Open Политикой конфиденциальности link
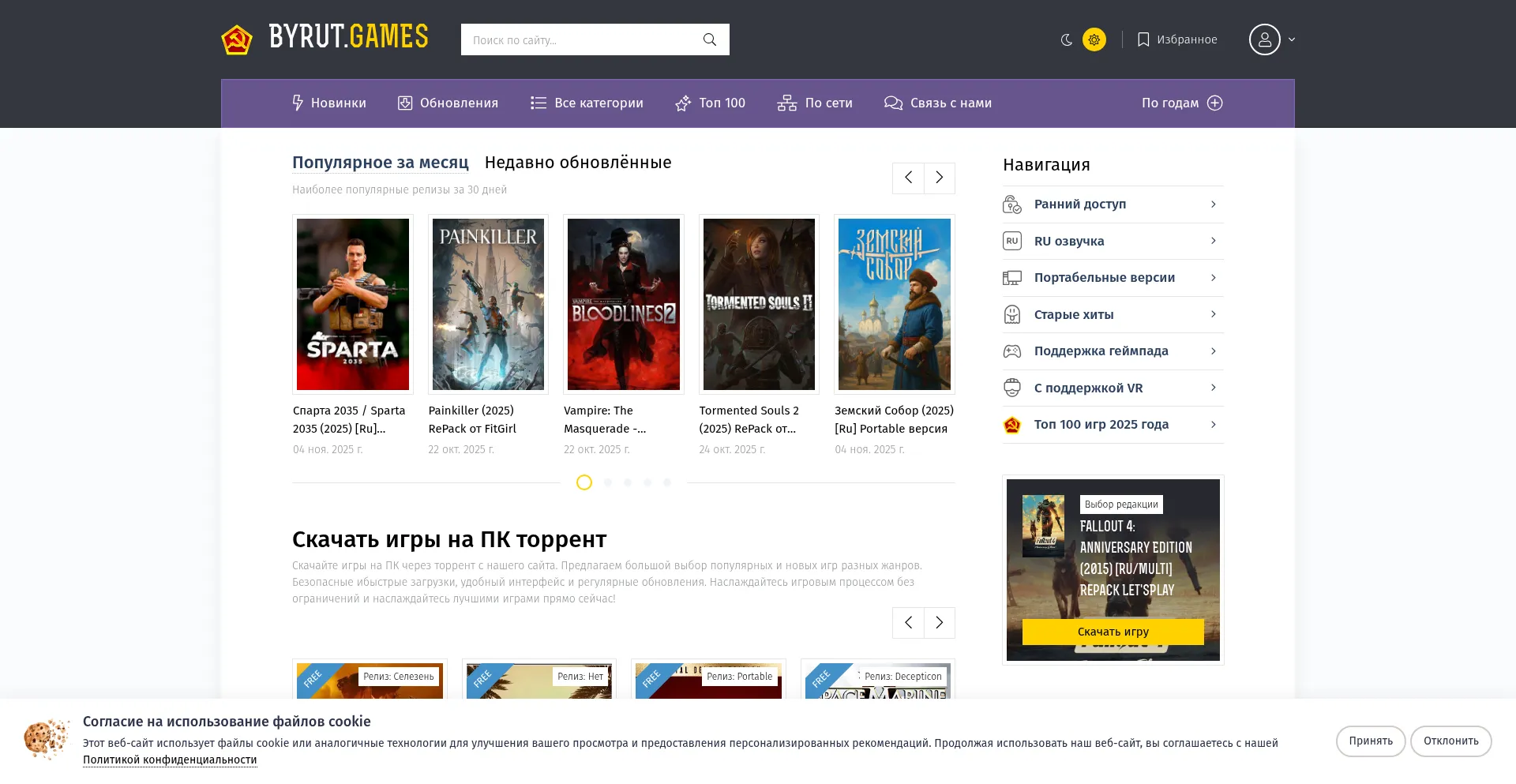The width and height of the screenshot is (1516, 784). (x=170, y=760)
